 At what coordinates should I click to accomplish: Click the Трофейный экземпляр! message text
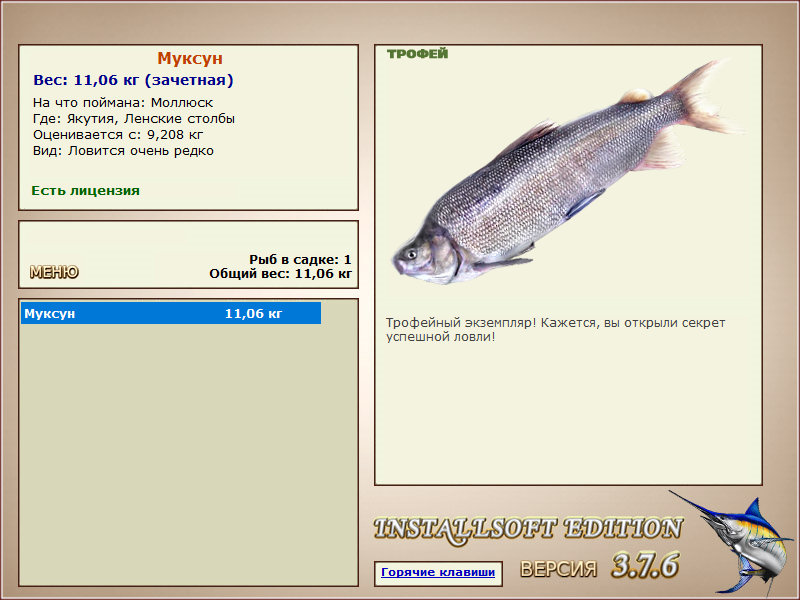pyautogui.click(x=555, y=330)
